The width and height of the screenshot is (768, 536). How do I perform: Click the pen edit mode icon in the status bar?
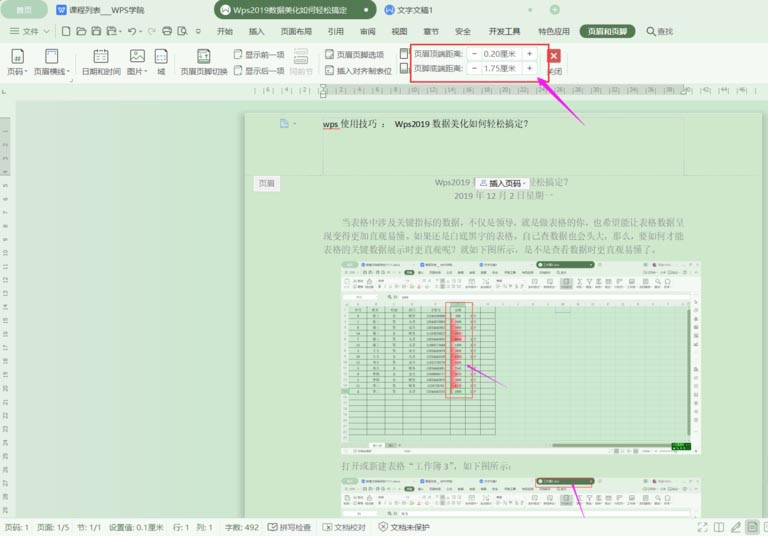pos(736,527)
